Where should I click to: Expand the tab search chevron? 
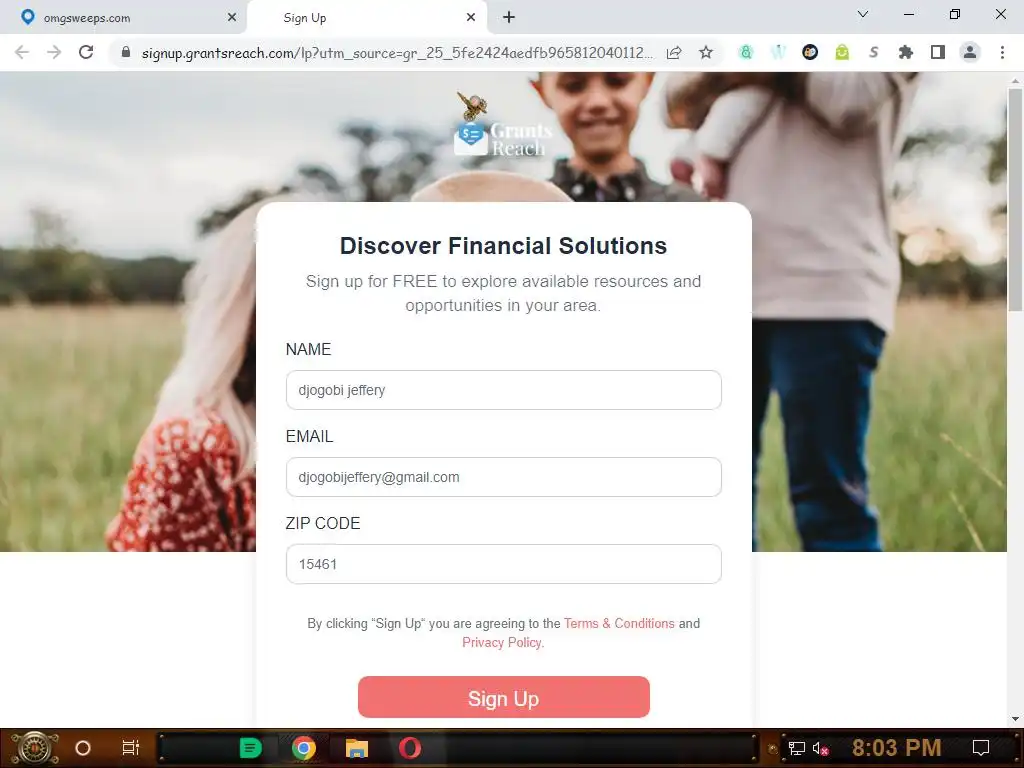[863, 14]
